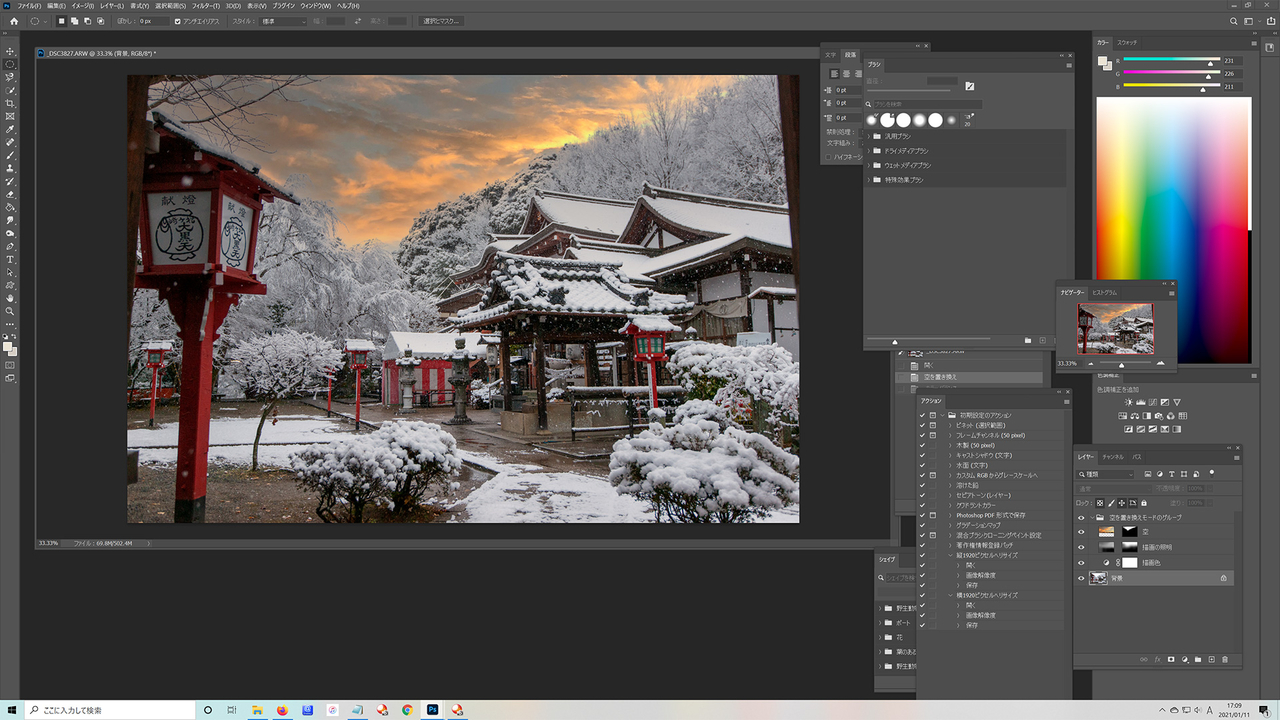The width and height of the screenshot is (1280, 720).
Task: Select the Brush tool
Action: click(x=10, y=155)
